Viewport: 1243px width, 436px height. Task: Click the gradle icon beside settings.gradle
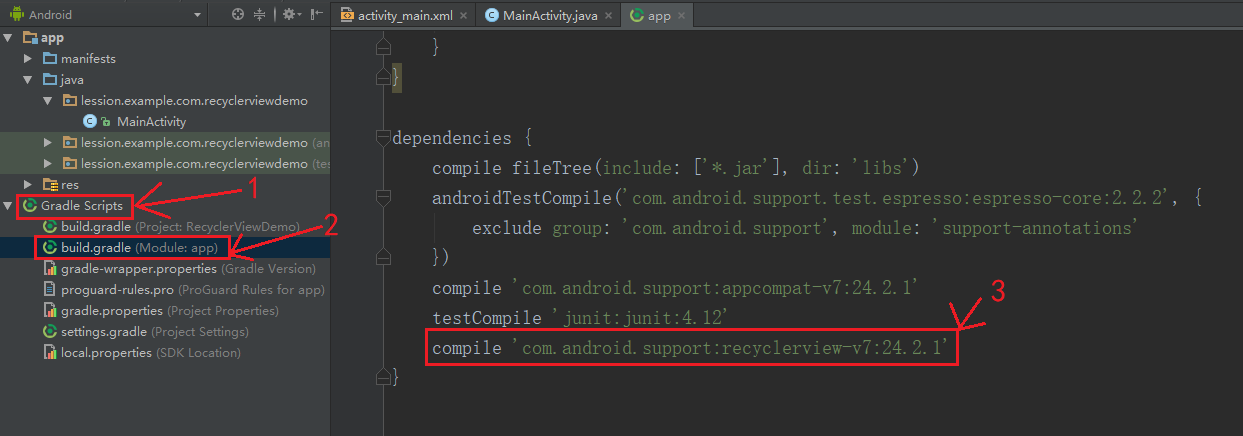50,331
